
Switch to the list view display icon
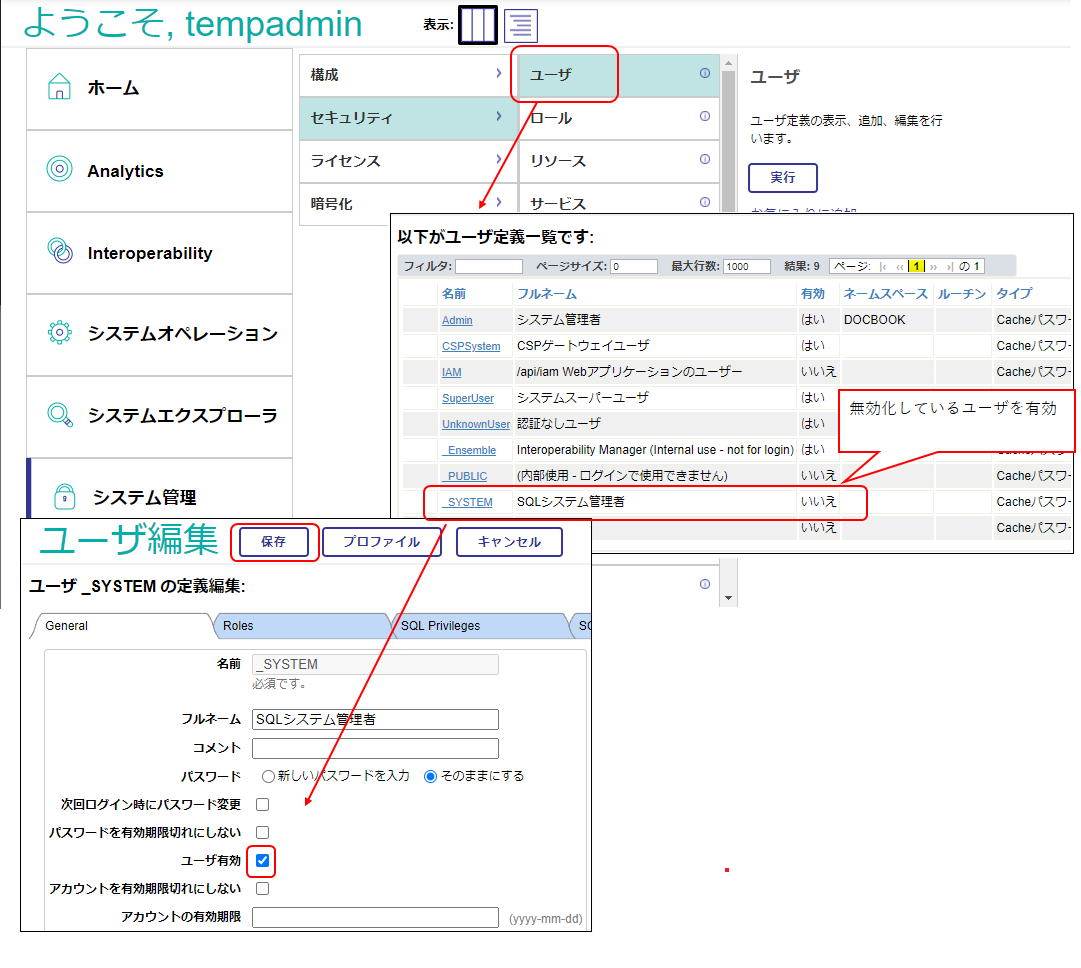(520, 25)
